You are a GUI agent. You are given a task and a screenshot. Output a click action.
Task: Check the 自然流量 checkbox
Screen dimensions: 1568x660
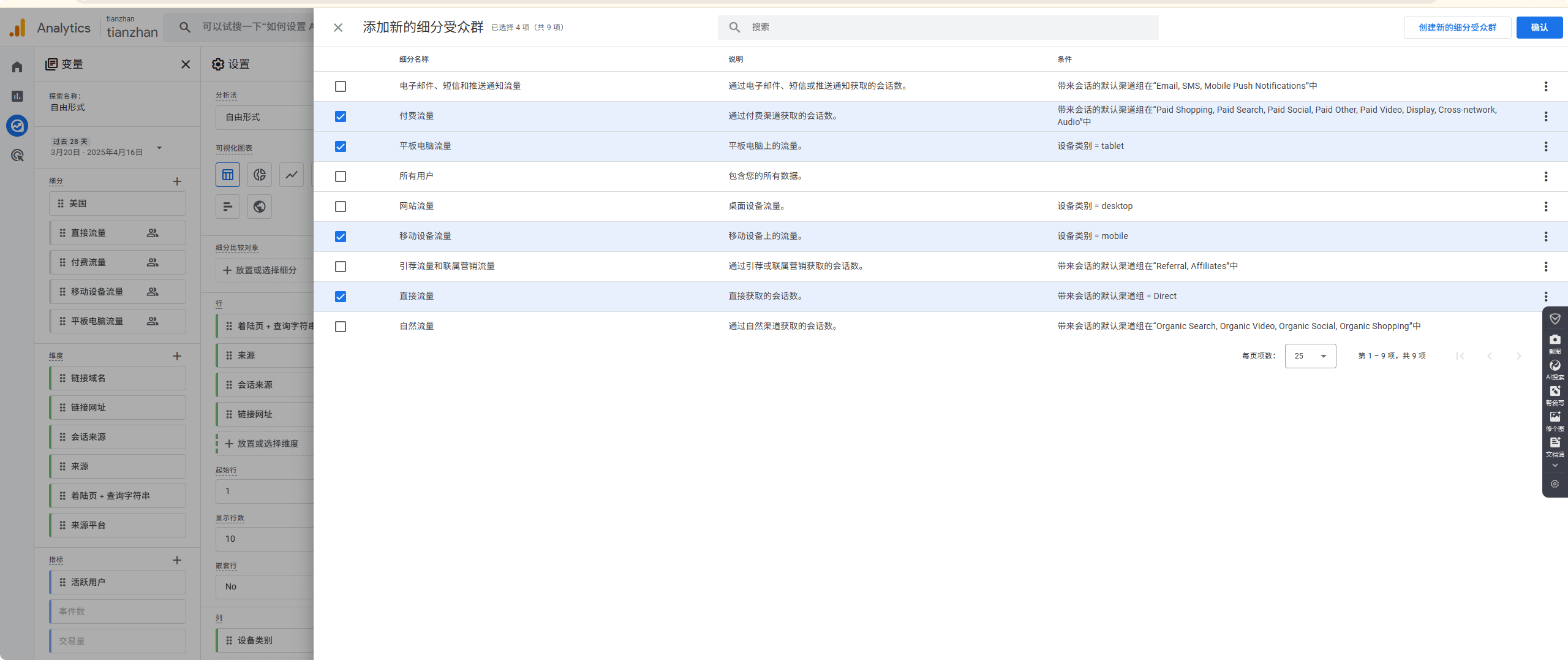click(341, 327)
